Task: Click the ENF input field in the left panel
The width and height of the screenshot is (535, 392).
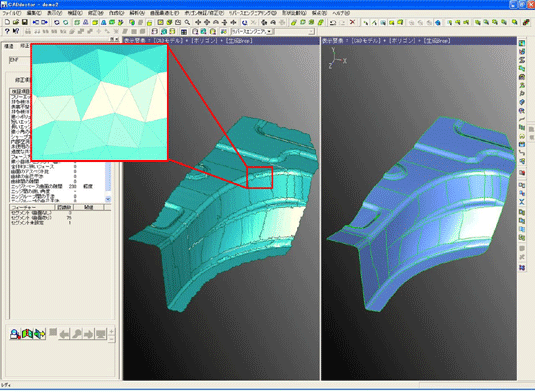Action: coord(20,60)
